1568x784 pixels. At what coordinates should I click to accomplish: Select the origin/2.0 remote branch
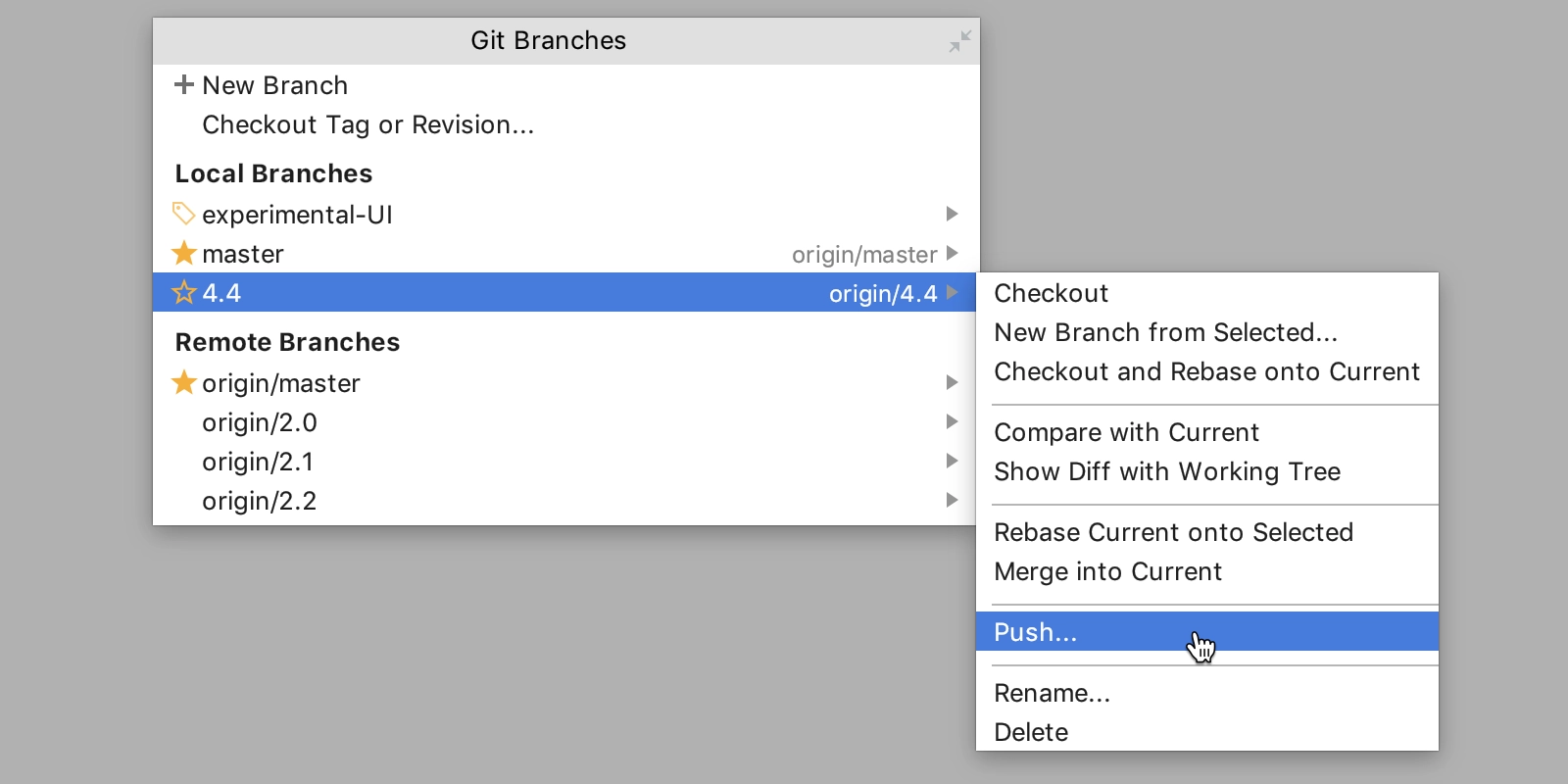[260, 422]
